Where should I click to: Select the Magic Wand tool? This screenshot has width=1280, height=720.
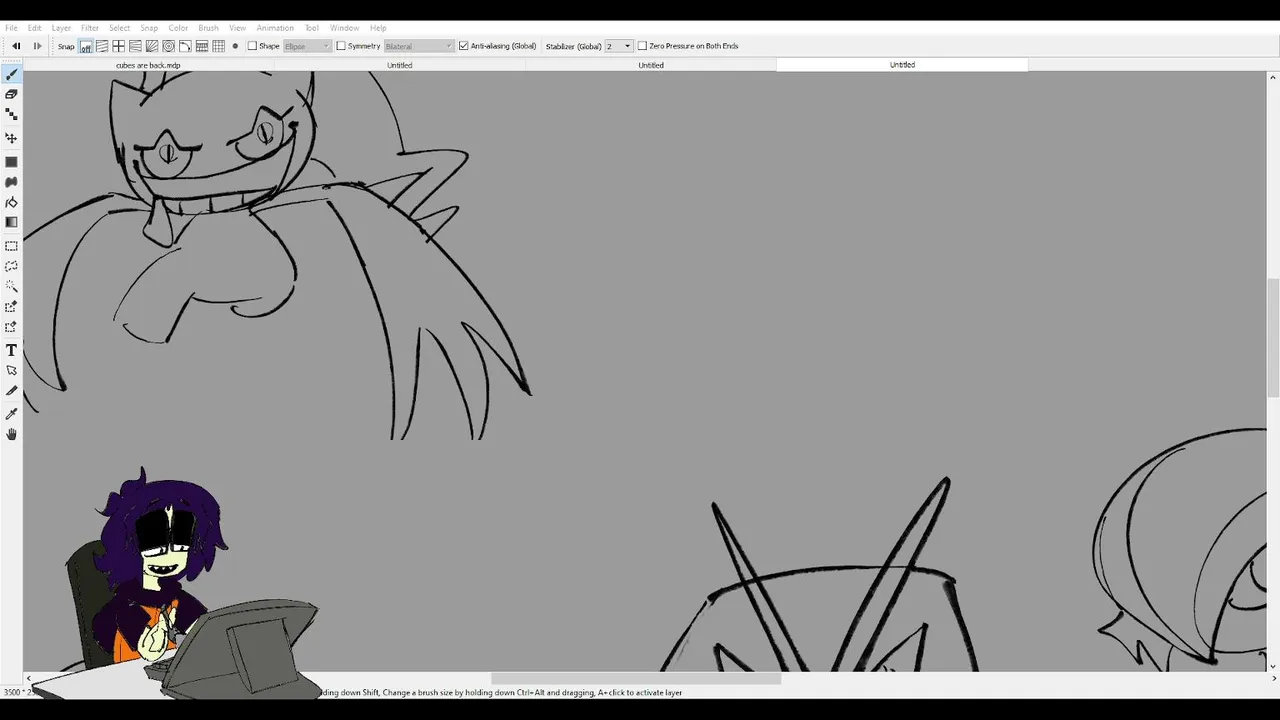click(x=11, y=286)
